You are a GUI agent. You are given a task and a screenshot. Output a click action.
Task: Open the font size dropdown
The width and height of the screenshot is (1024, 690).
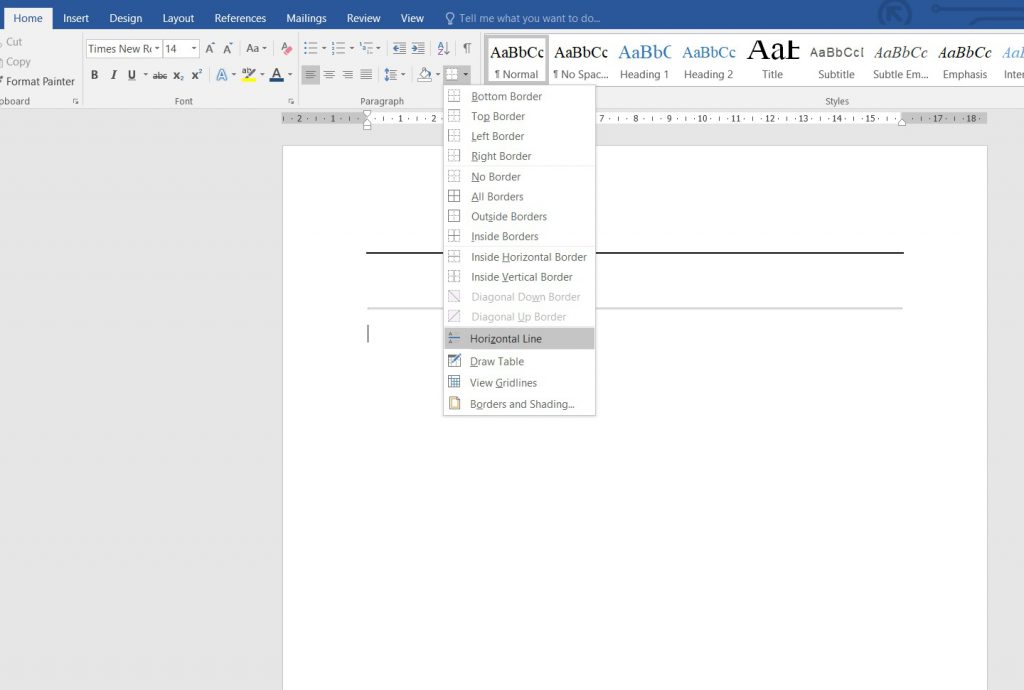pyautogui.click(x=194, y=48)
